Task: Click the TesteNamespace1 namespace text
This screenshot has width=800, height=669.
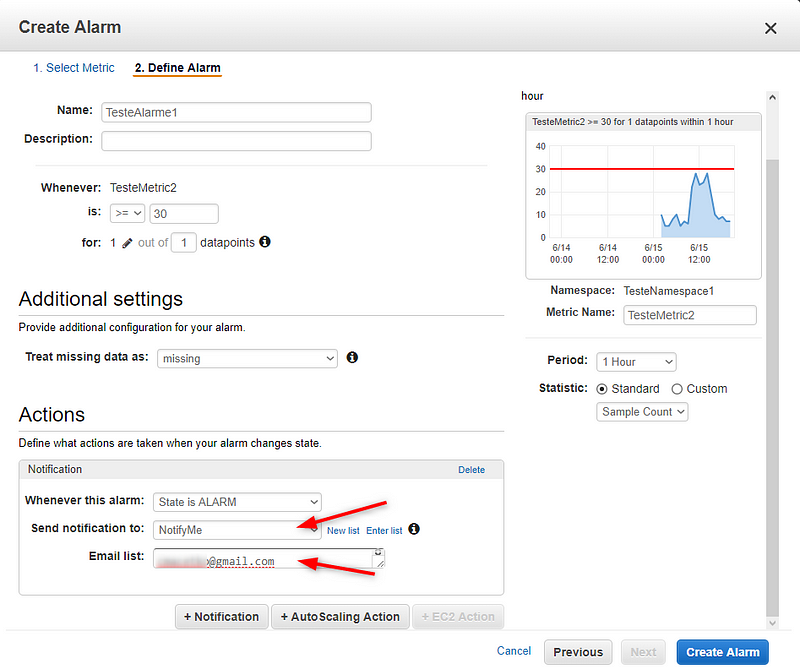Action: click(x=668, y=291)
